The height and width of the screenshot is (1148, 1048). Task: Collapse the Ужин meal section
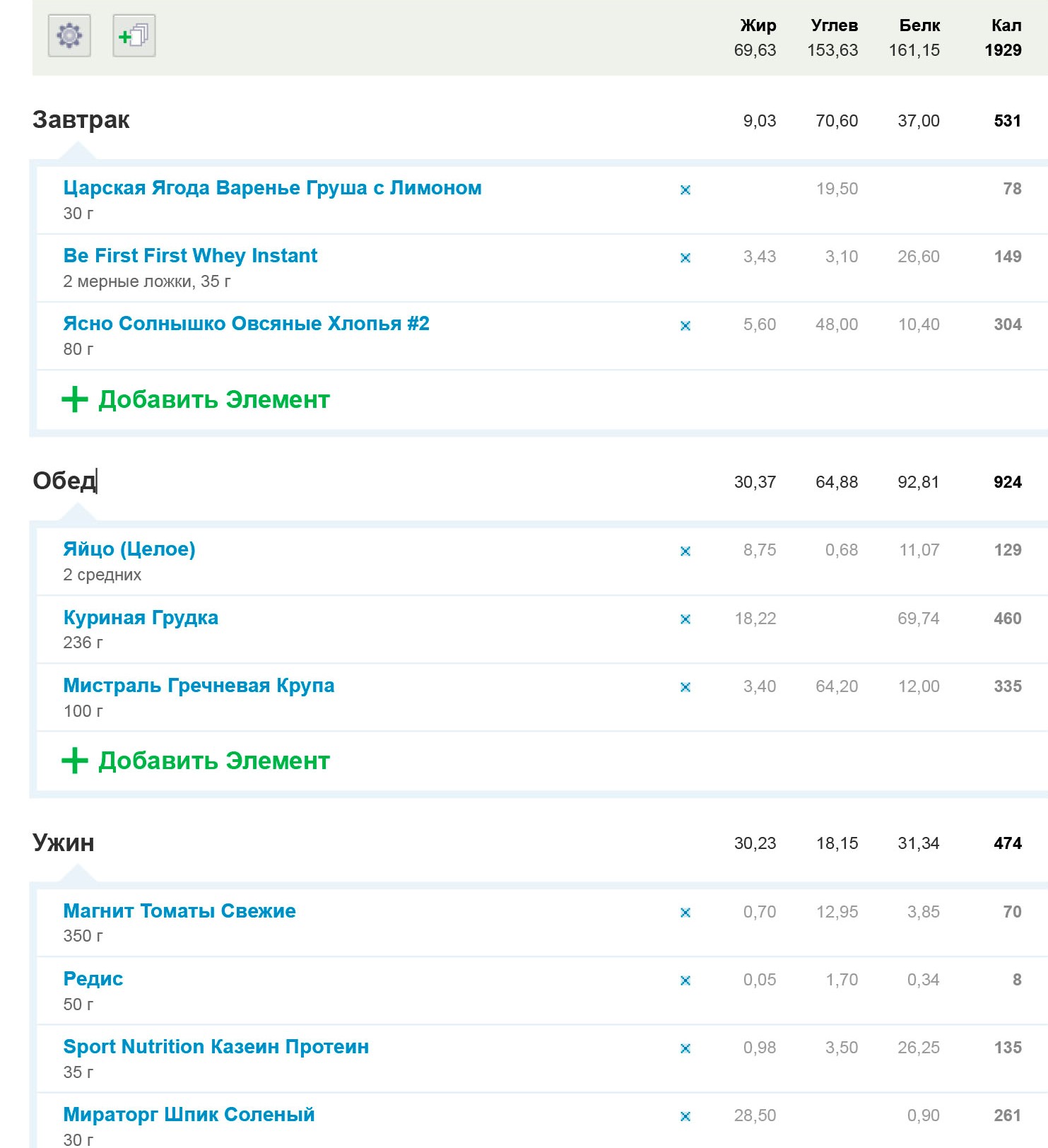coord(64,842)
